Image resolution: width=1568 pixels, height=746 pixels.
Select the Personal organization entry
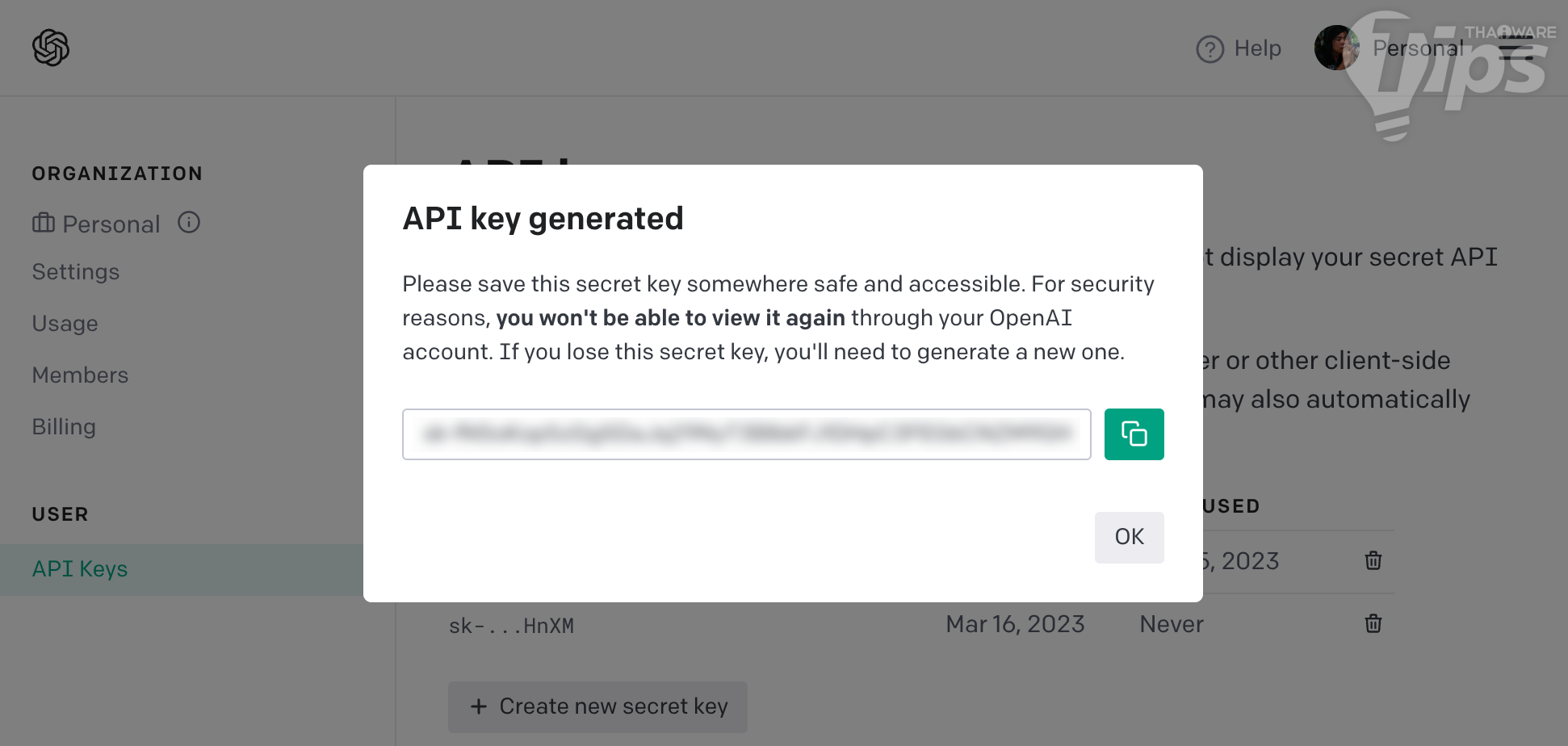[x=111, y=224]
